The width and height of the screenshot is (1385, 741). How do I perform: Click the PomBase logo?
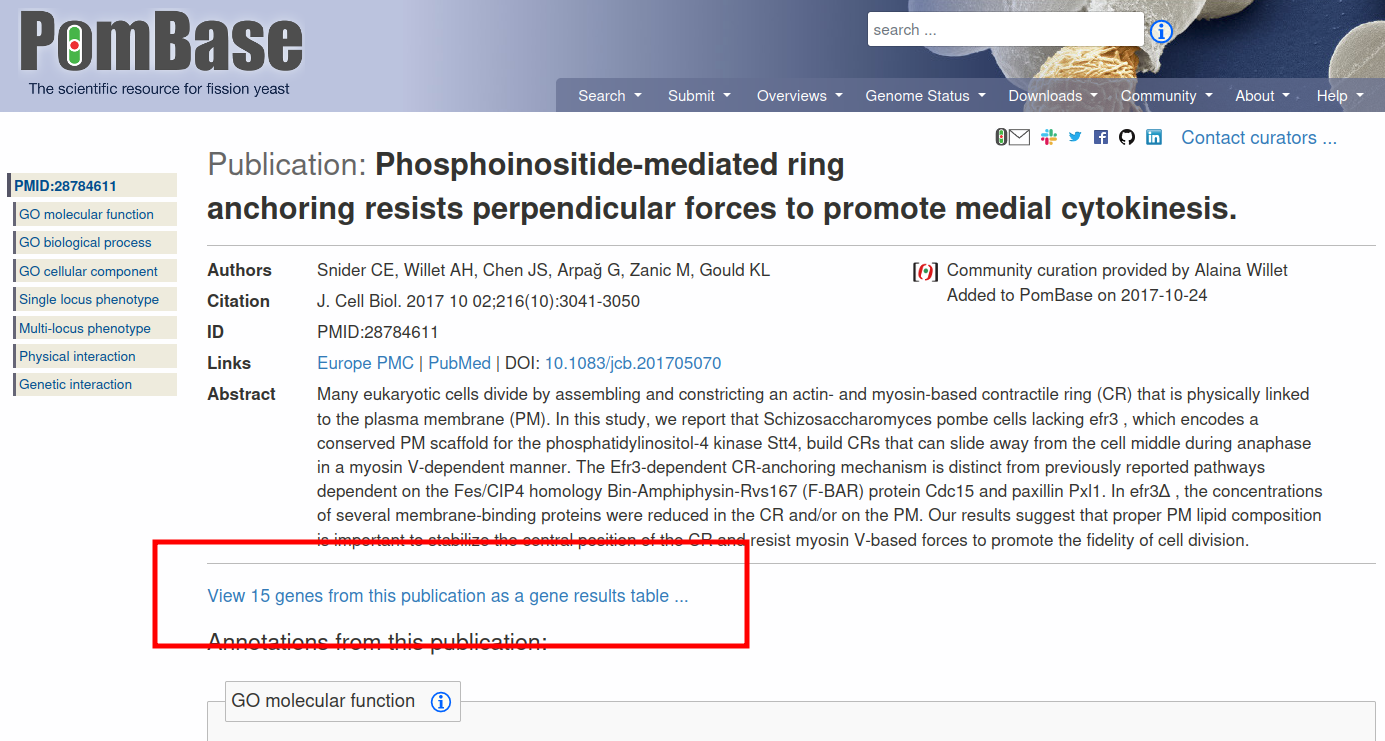(x=161, y=53)
